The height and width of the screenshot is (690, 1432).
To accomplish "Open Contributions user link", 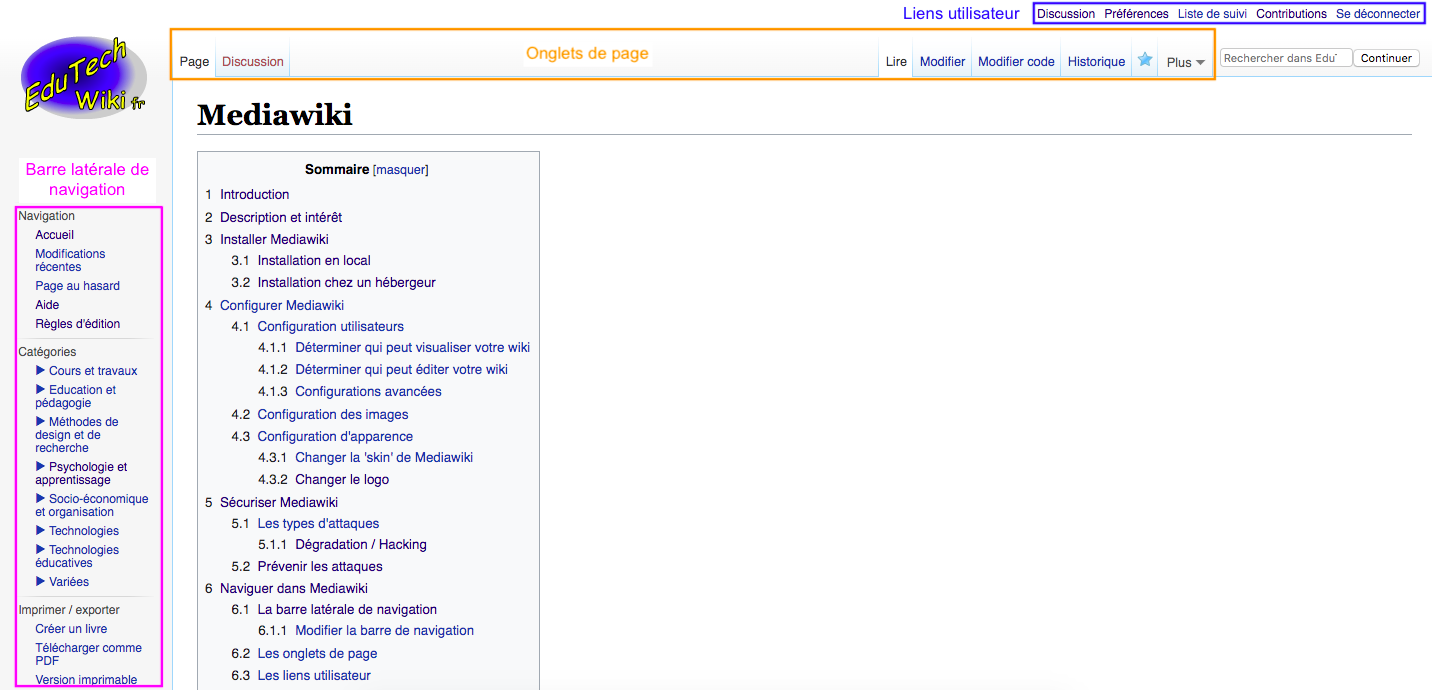I will 1291,14.
